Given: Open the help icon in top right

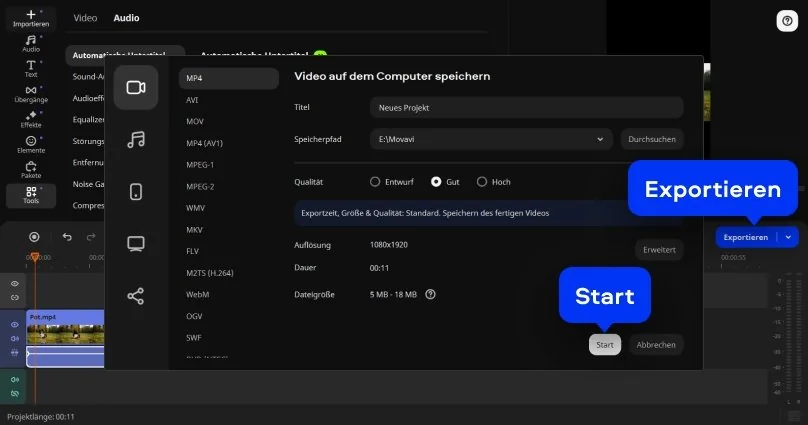Looking at the screenshot, I should tap(785, 21).
